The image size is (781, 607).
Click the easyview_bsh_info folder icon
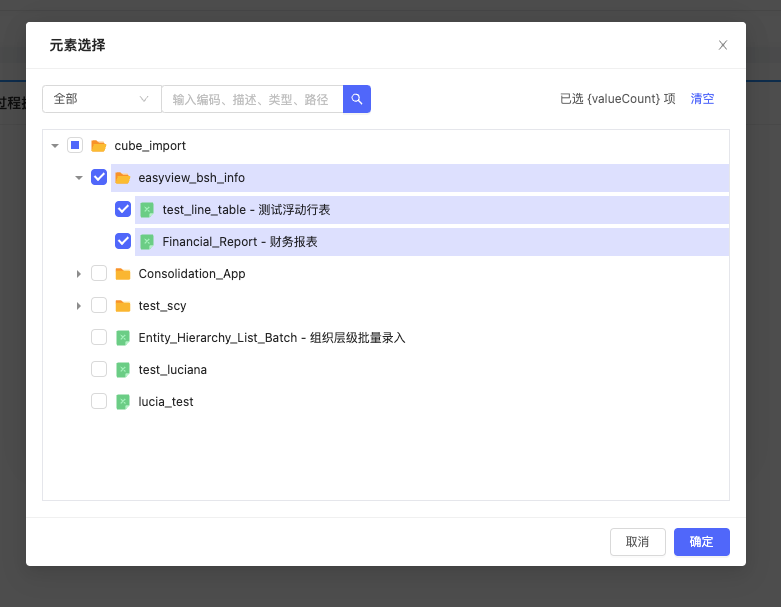(x=123, y=178)
